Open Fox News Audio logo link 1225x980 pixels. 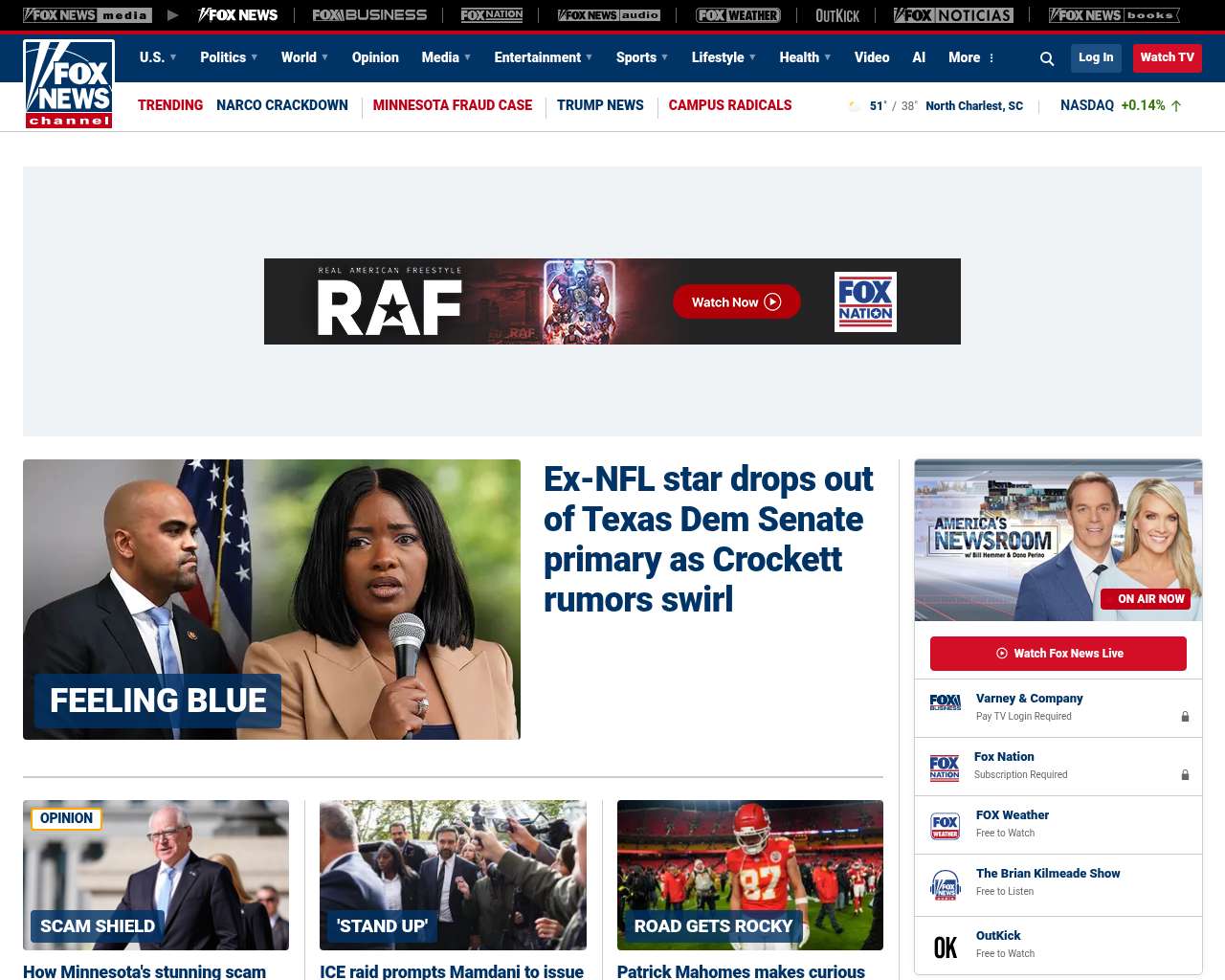[x=609, y=15]
